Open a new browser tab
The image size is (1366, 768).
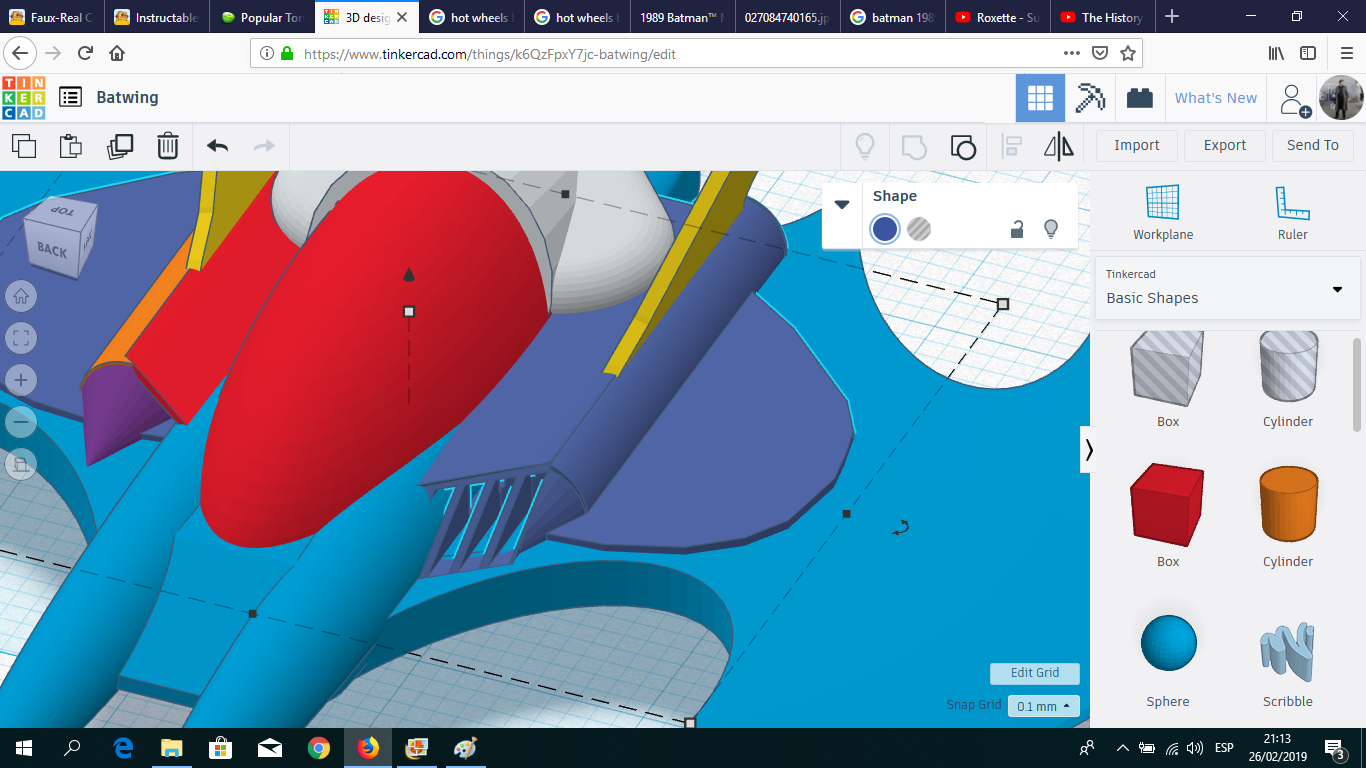point(1172,17)
